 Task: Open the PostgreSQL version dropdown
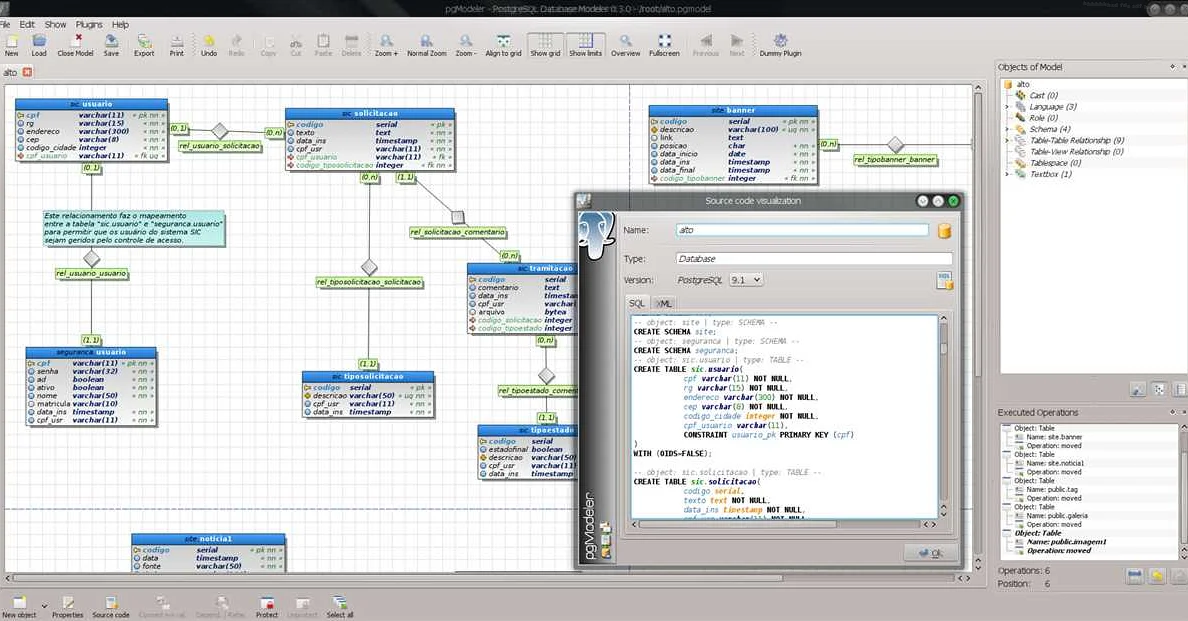pyautogui.click(x=745, y=280)
